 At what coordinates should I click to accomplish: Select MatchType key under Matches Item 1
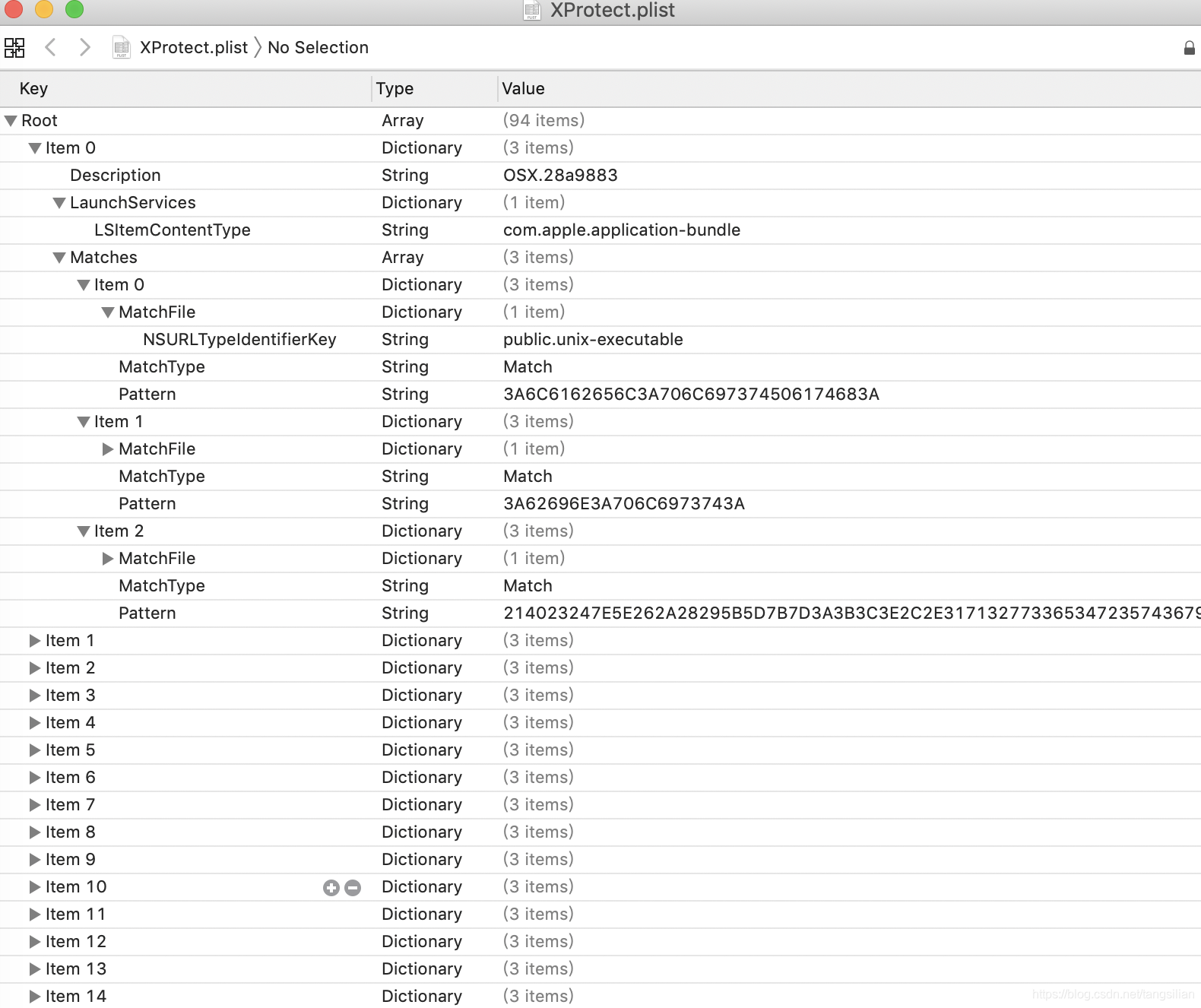pyautogui.click(x=162, y=477)
